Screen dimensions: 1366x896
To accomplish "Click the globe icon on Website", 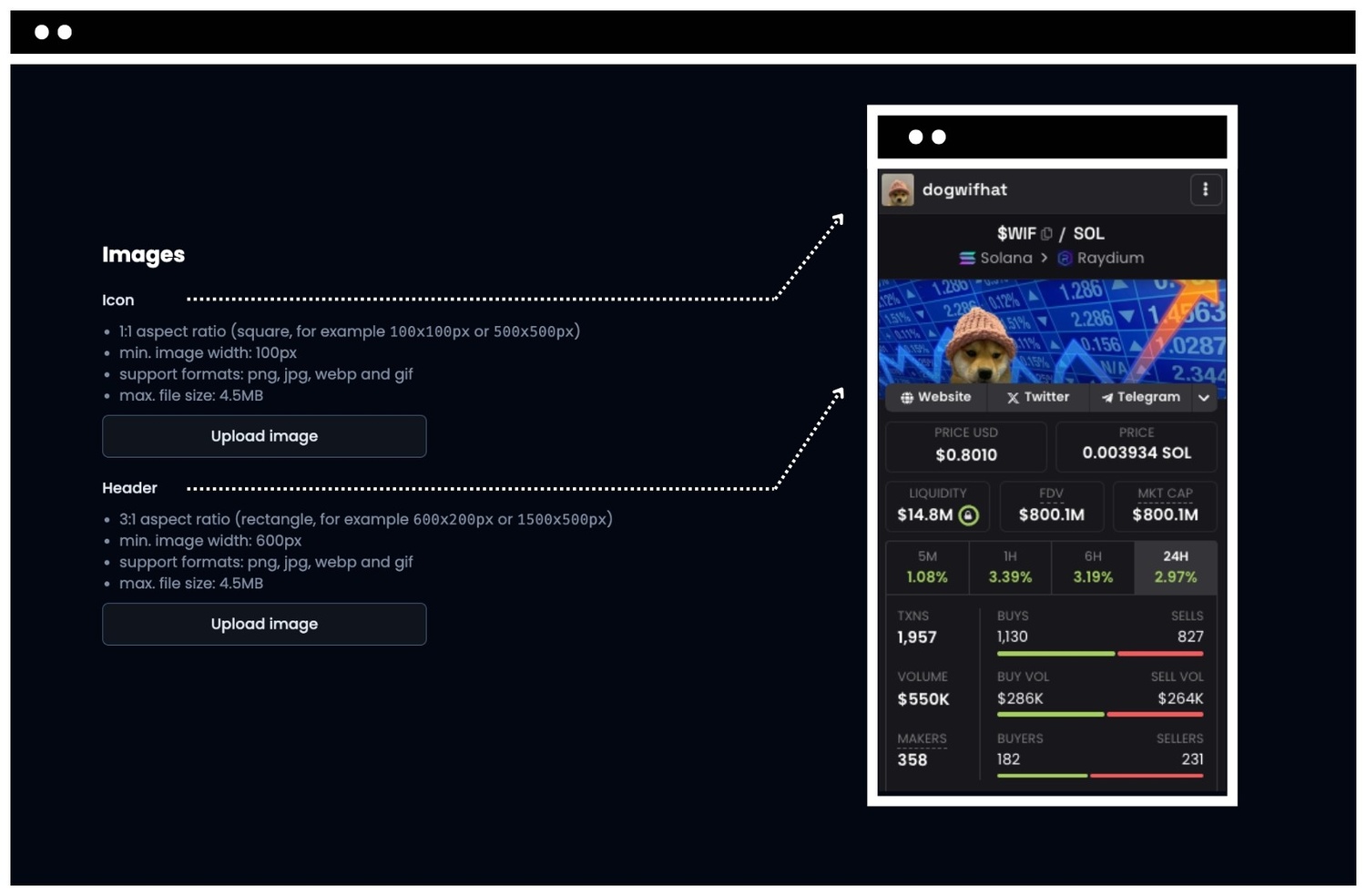I will point(907,398).
